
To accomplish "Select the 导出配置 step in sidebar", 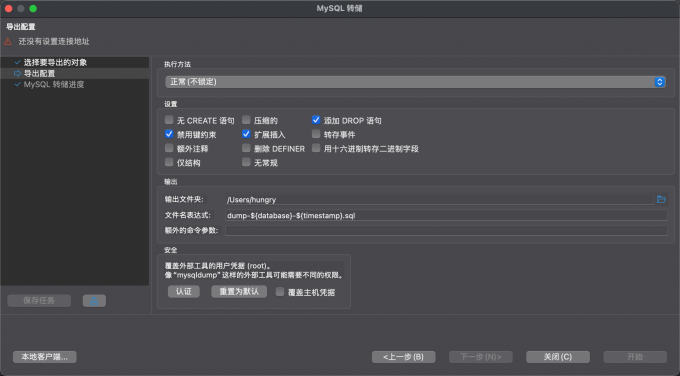I will click(75, 73).
